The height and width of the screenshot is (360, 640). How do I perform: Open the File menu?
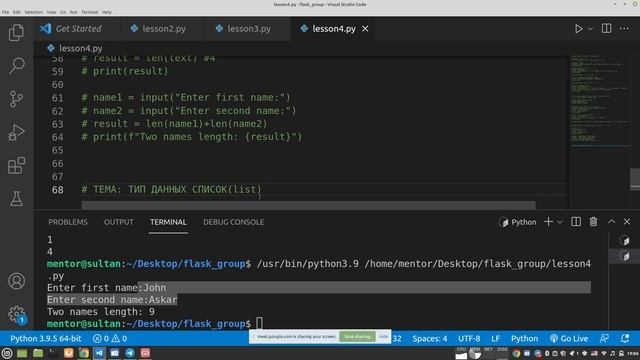pos(5,12)
